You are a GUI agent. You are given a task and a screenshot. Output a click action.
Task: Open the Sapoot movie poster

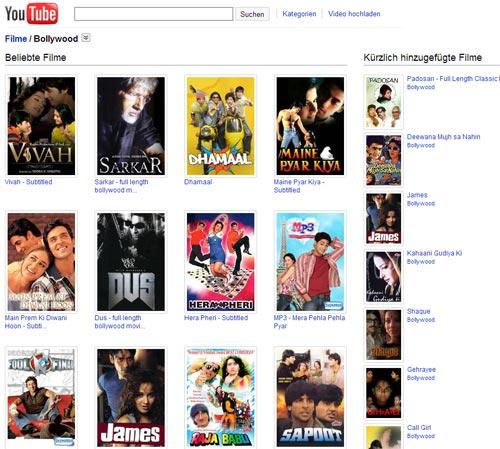point(310,398)
